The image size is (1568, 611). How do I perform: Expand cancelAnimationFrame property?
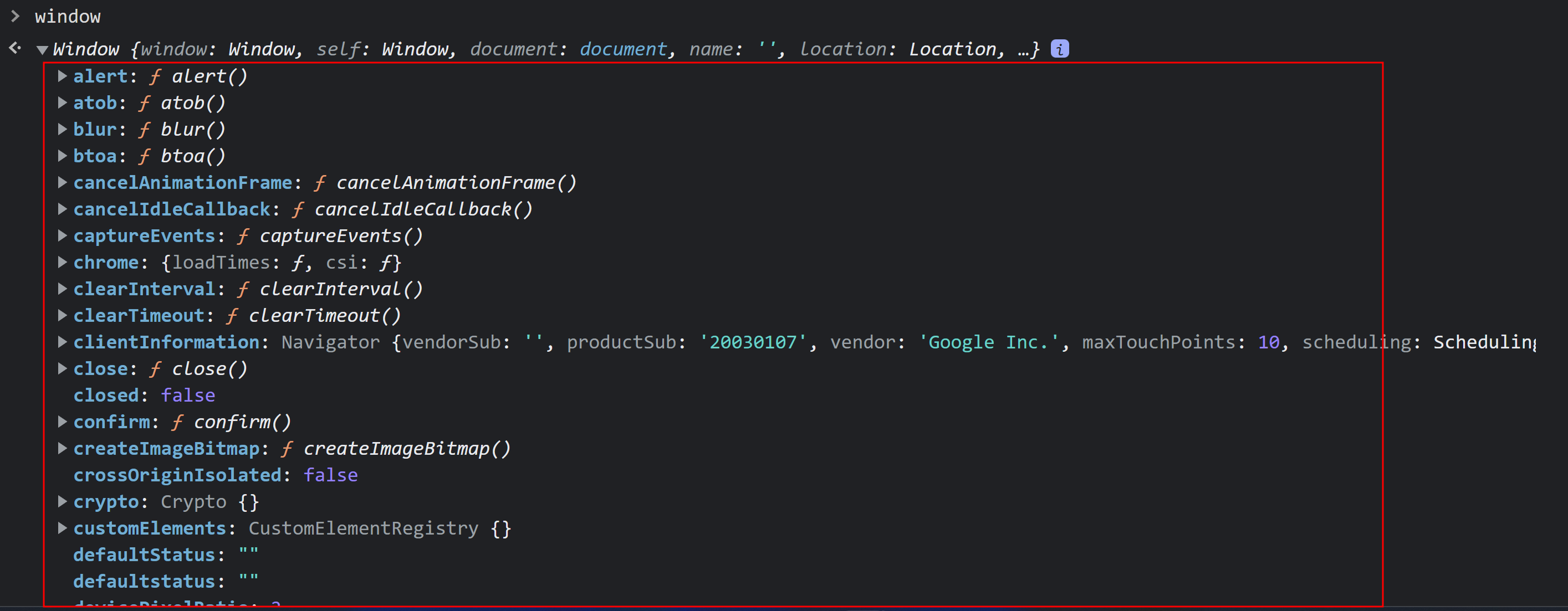click(62, 183)
